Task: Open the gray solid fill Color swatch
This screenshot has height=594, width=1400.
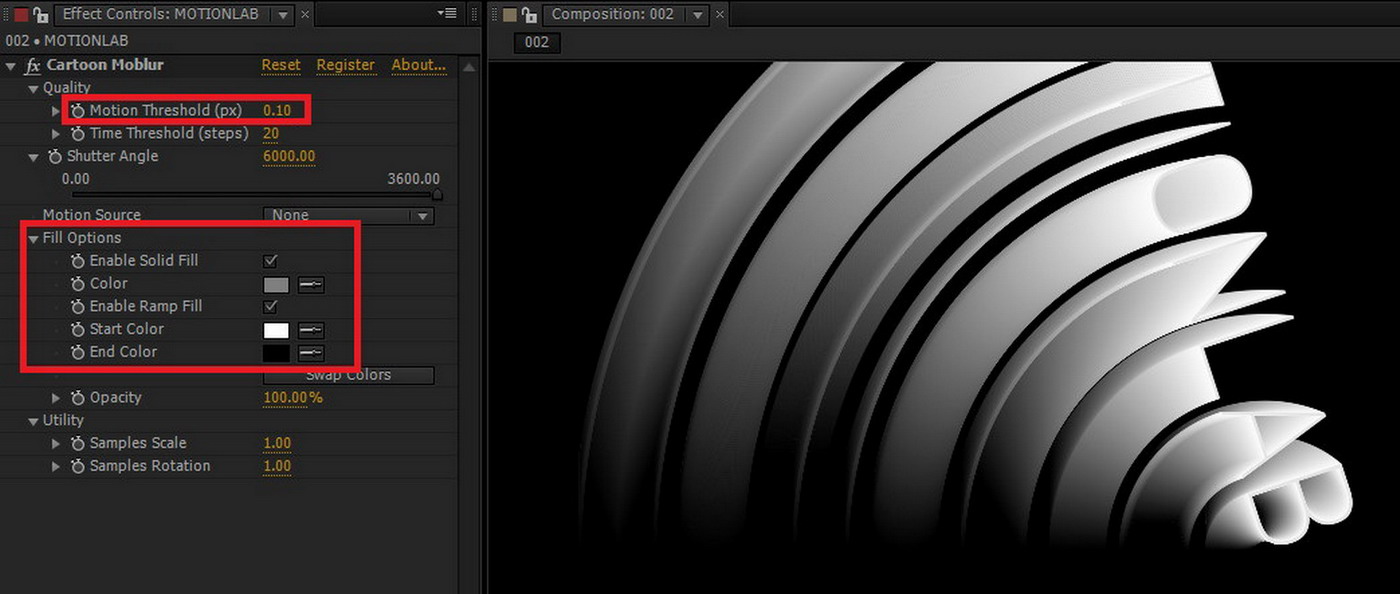Action: coord(276,285)
